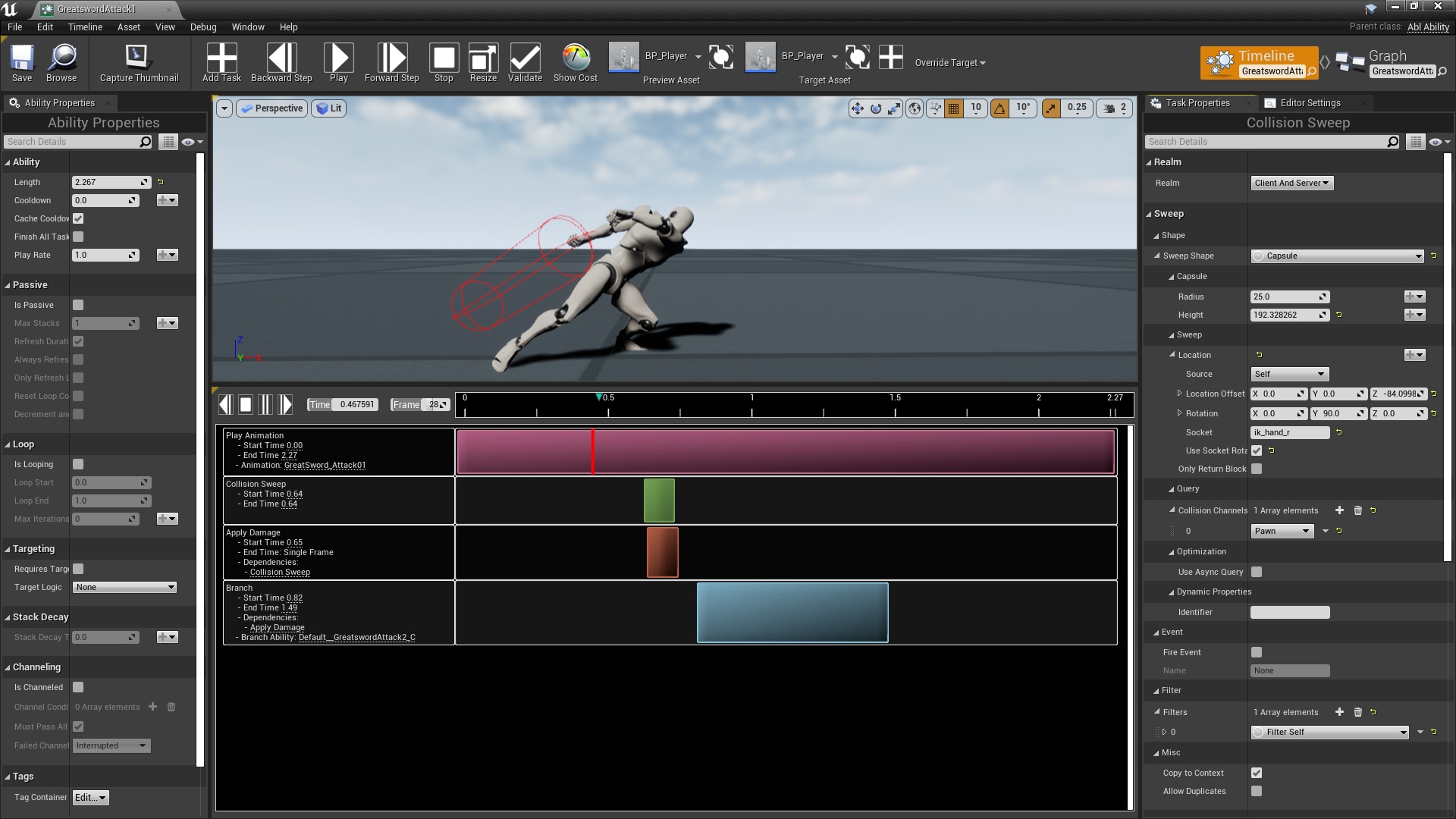Expand the Sweep Shape dropdown
The width and height of the screenshot is (1456, 819).
tap(1340, 255)
